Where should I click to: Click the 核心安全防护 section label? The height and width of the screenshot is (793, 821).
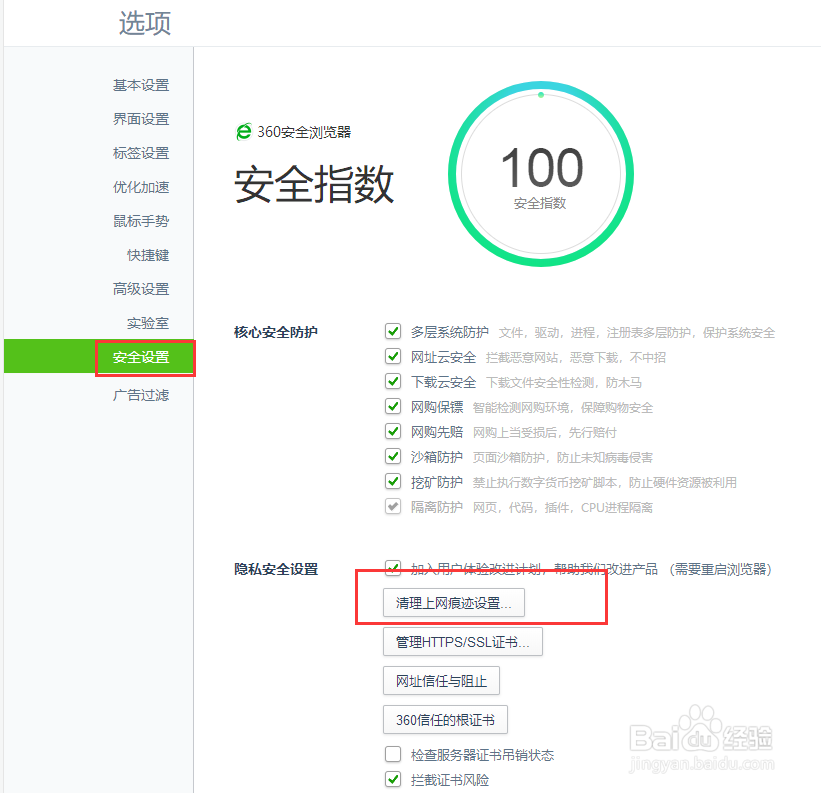pos(275,332)
